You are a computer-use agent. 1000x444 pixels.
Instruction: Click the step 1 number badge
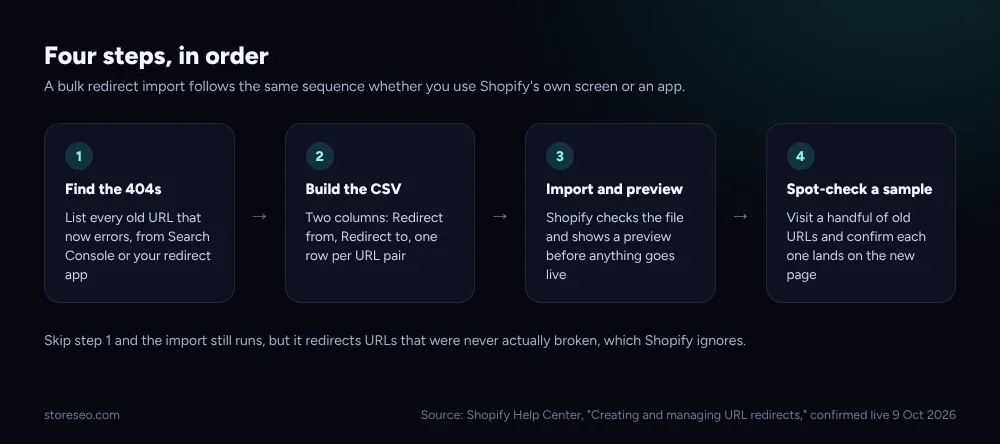pyautogui.click(x=78, y=156)
